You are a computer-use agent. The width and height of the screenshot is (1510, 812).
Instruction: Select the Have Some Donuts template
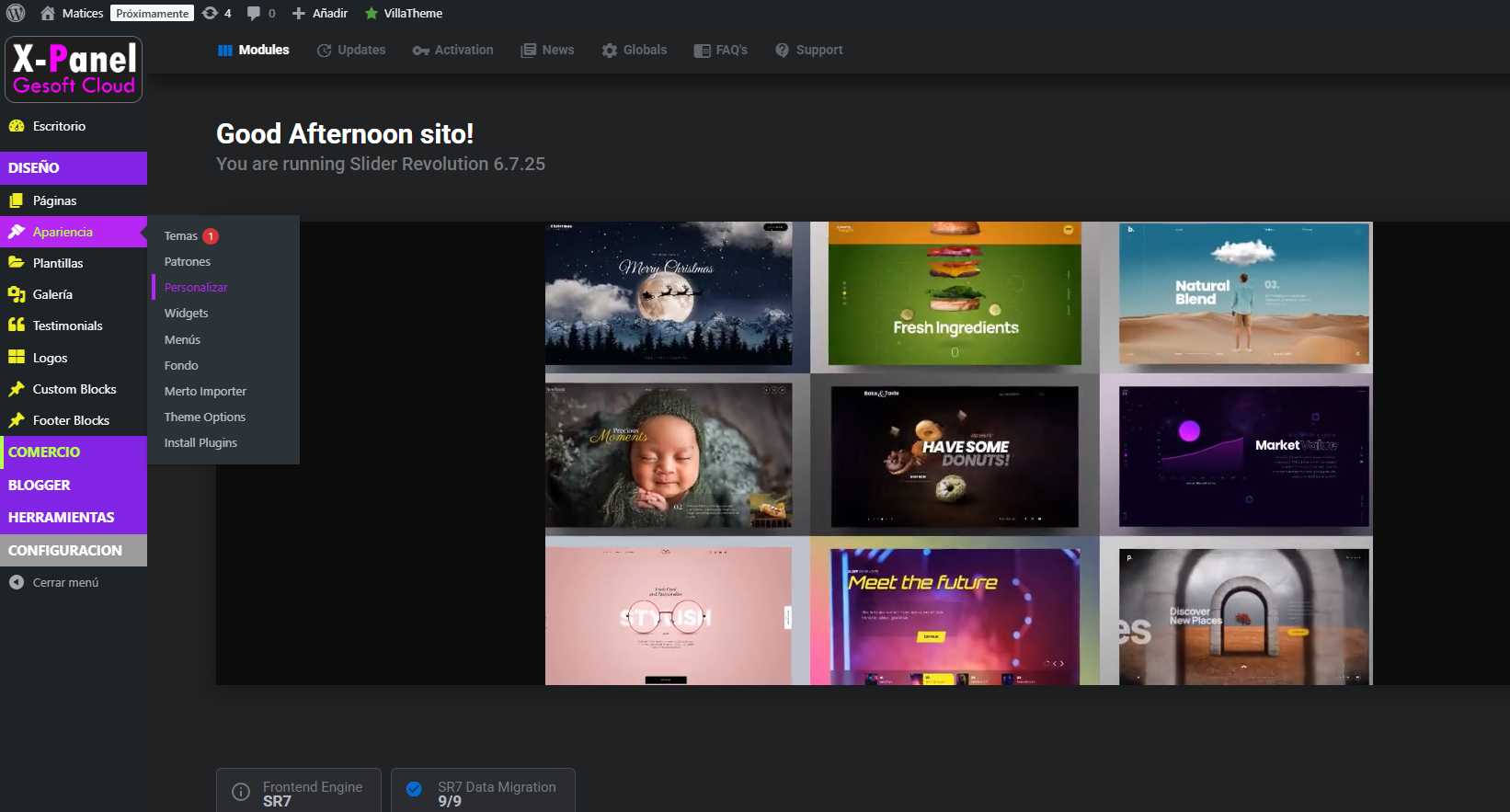coord(955,456)
